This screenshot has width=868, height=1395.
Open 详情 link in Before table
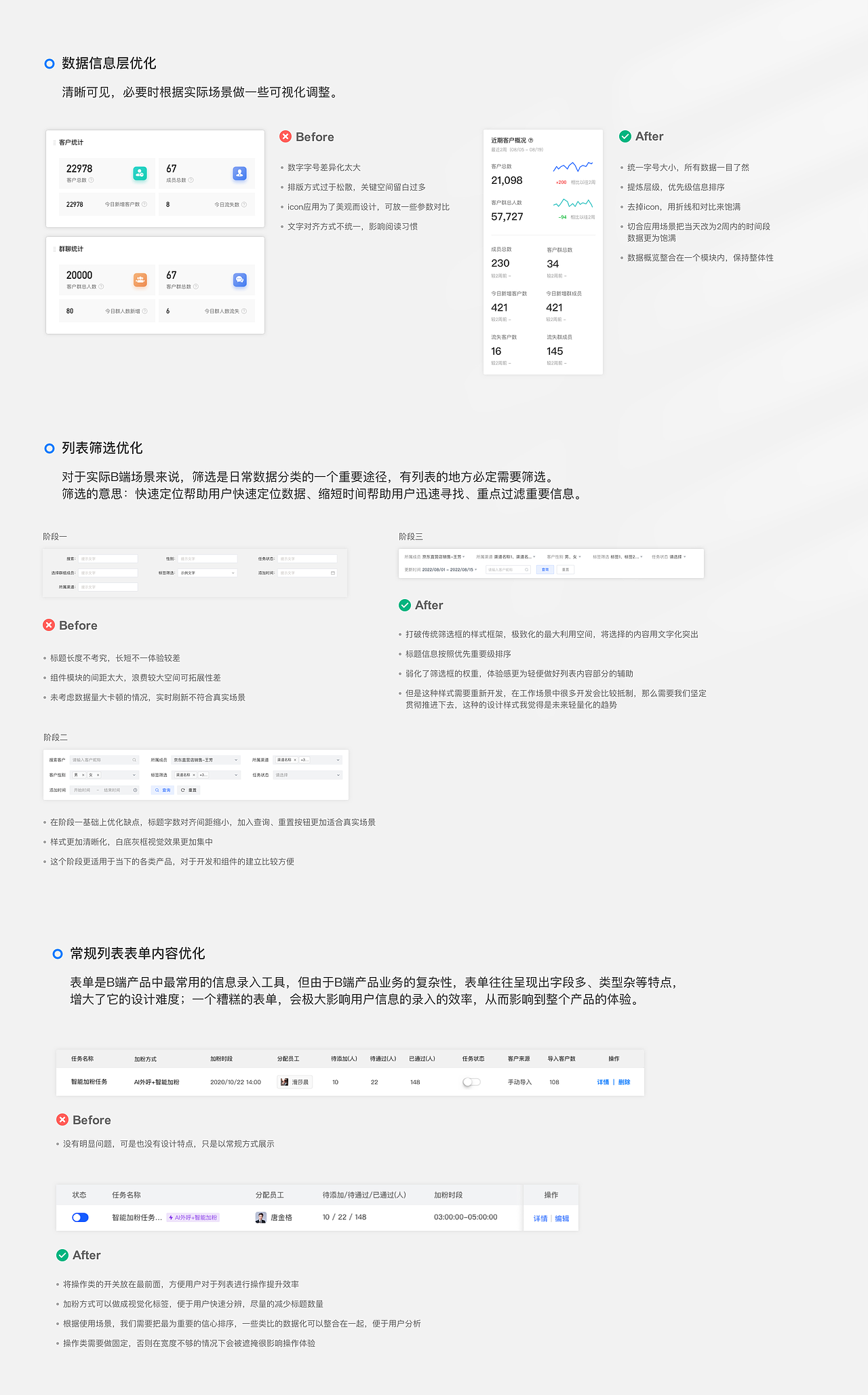[603, 1082]
